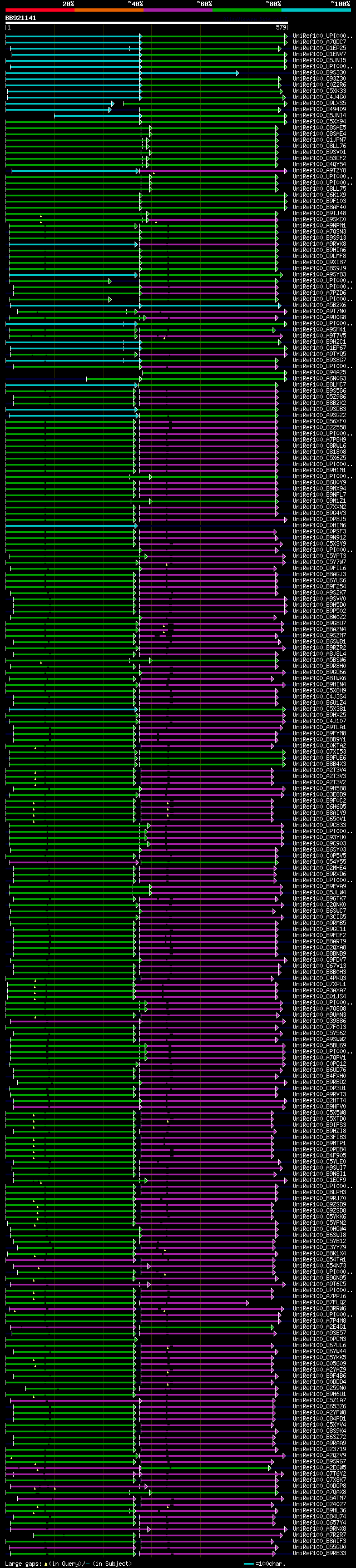Open hit UniRef100_Q93Z30
Viewport: 356px width, 1568px height.
coord(319,79)
